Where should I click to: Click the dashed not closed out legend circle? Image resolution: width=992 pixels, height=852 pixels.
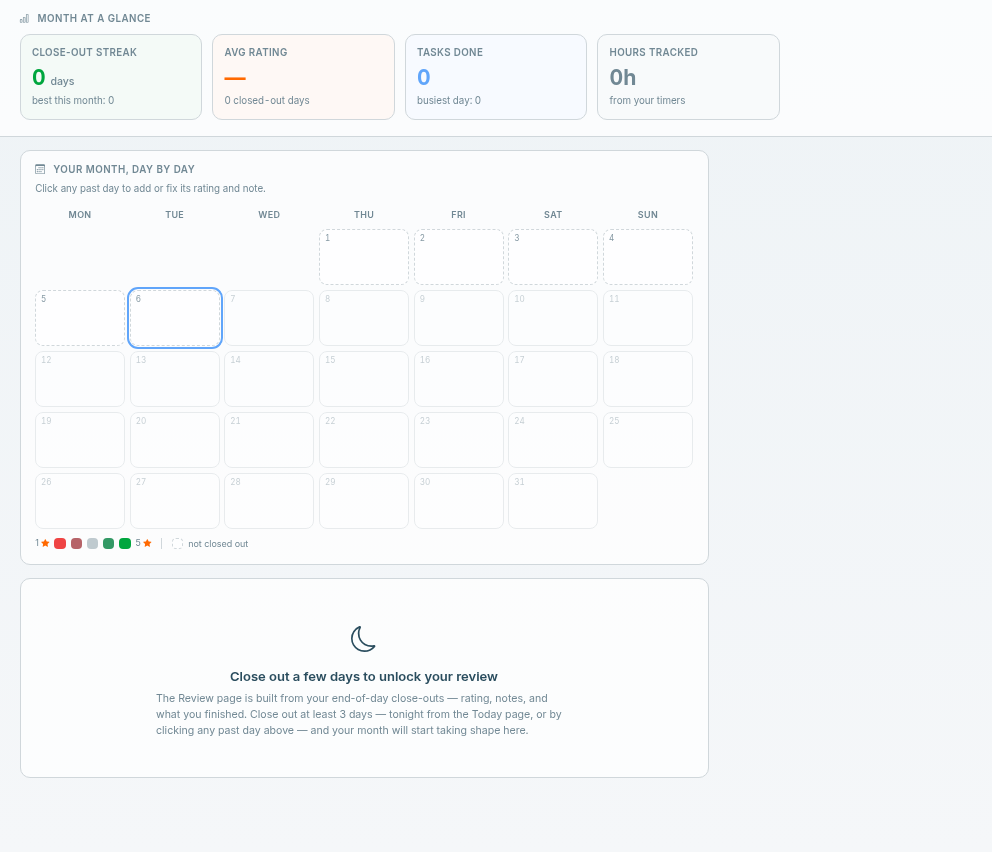pyautogui.click(x=178, y=544)
